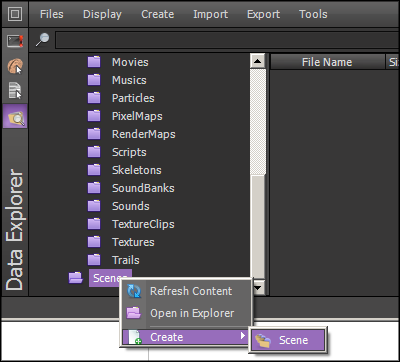
Task: Click the Refresh Content arrows icon
Action: [134, 291]
